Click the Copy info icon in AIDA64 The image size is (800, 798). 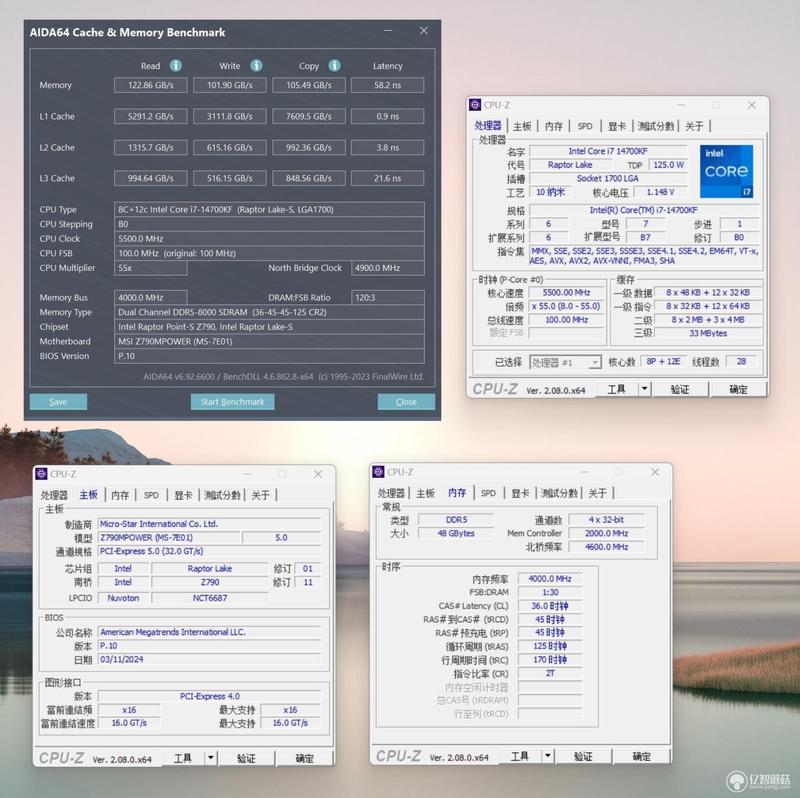[334, 66]
